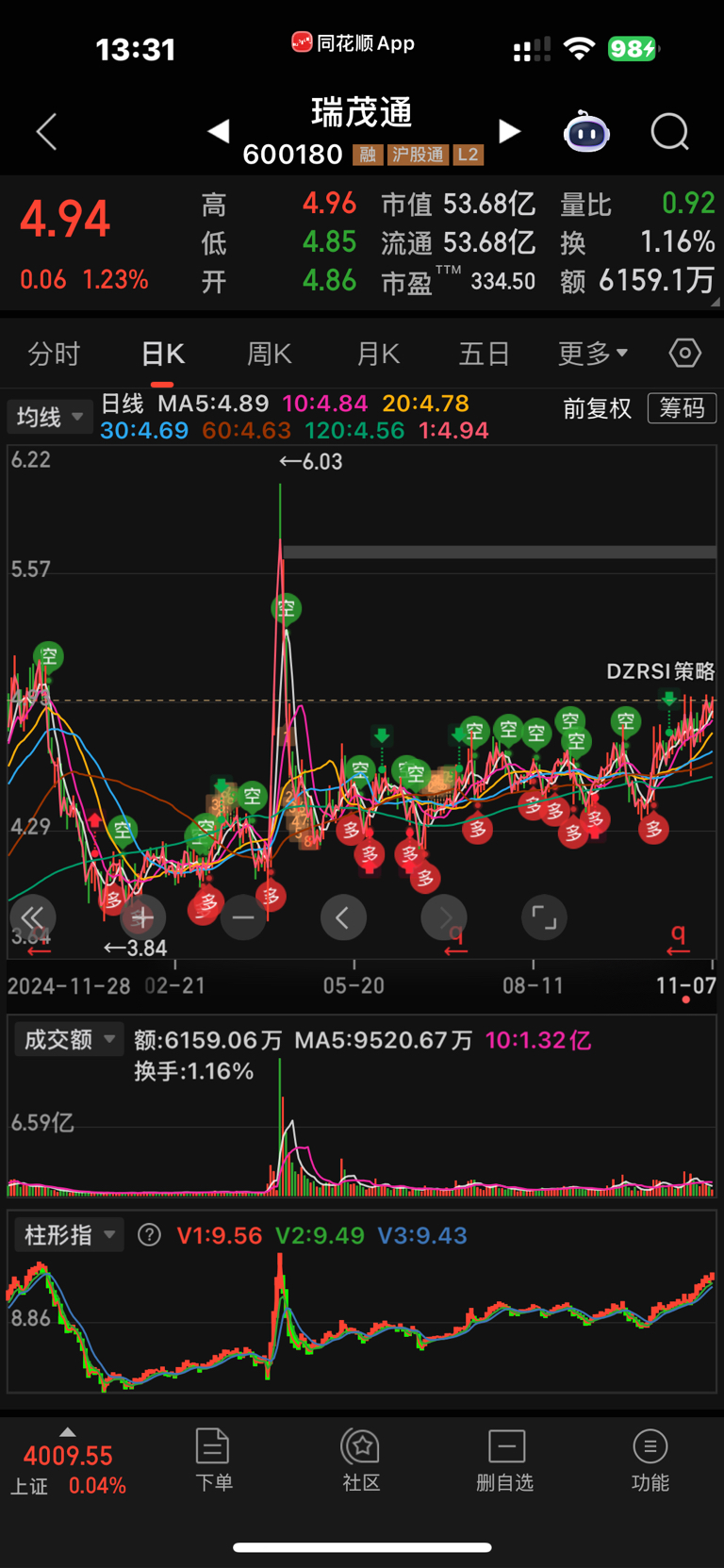Open chart settings hexagon icon
This screenshot has width=724, height=1568.
point(685,354)
